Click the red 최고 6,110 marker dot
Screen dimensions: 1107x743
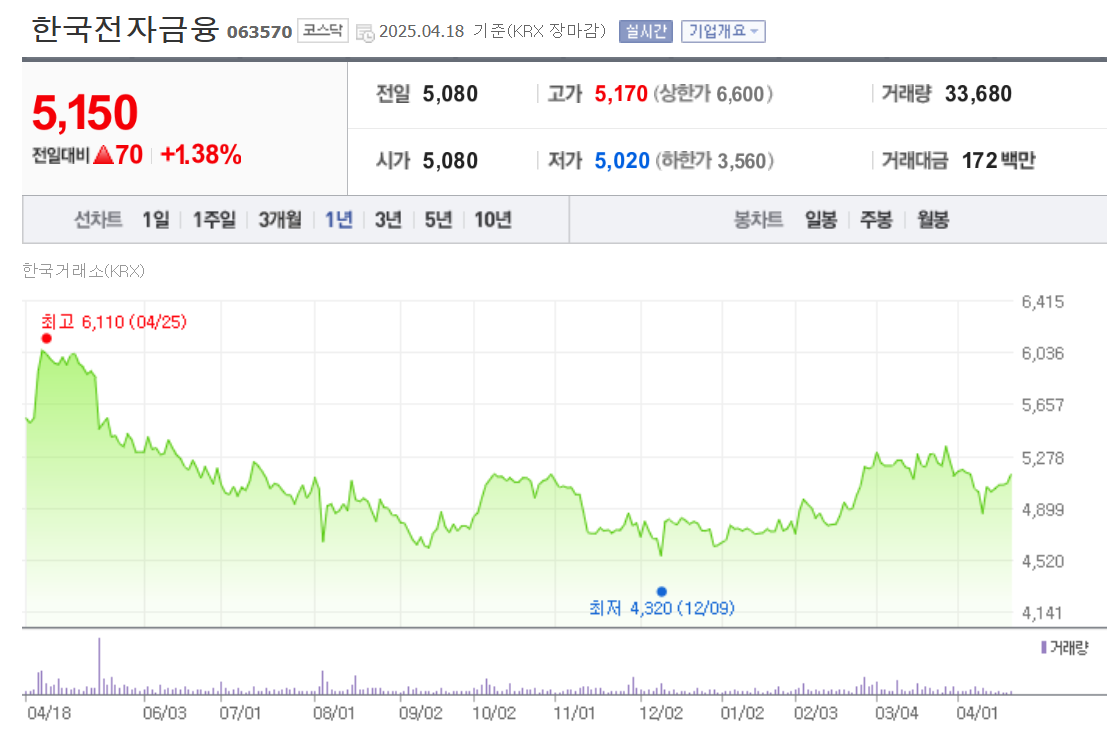click(47, 338)
